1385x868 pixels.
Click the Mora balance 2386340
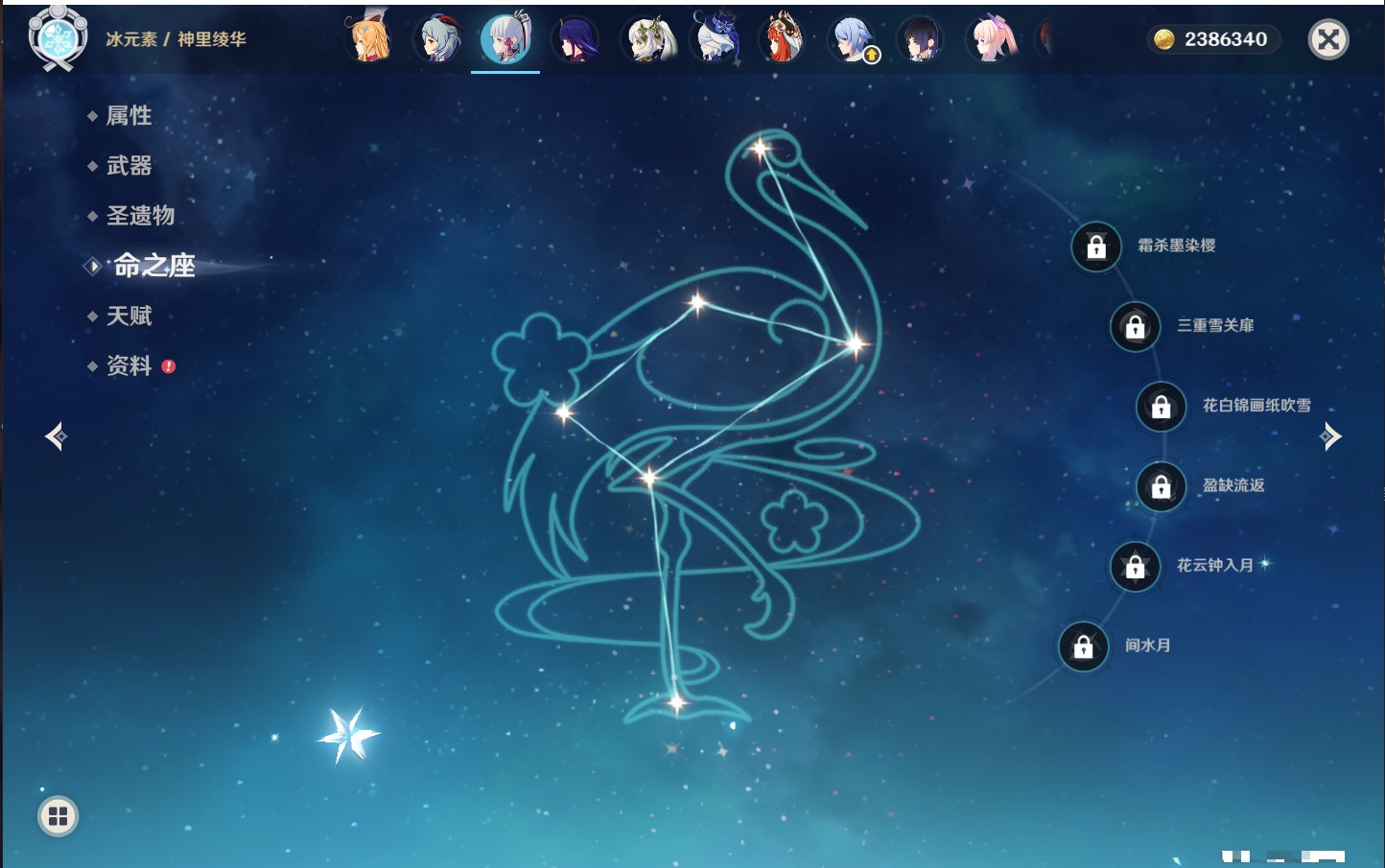(x=1226, y=39)
